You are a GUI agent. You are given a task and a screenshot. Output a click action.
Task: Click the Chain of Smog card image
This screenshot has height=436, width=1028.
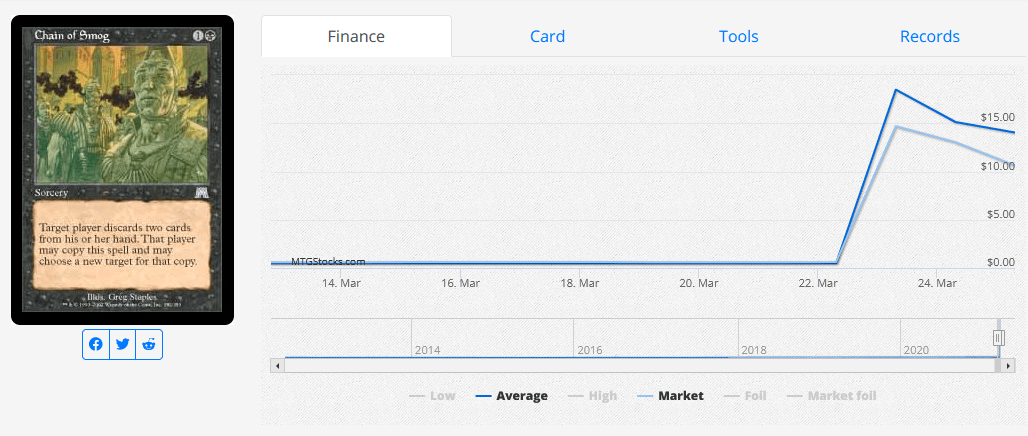[x=123, y=170]
